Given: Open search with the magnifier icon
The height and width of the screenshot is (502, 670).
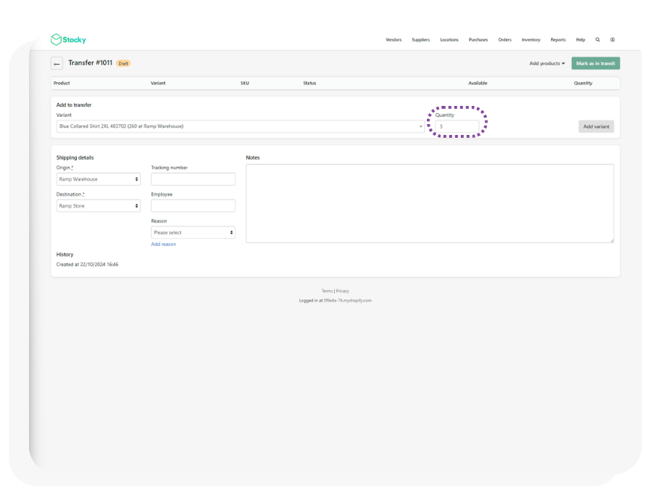Looking at the screenshot, I should pyautogui.click(x=598, y=40).
